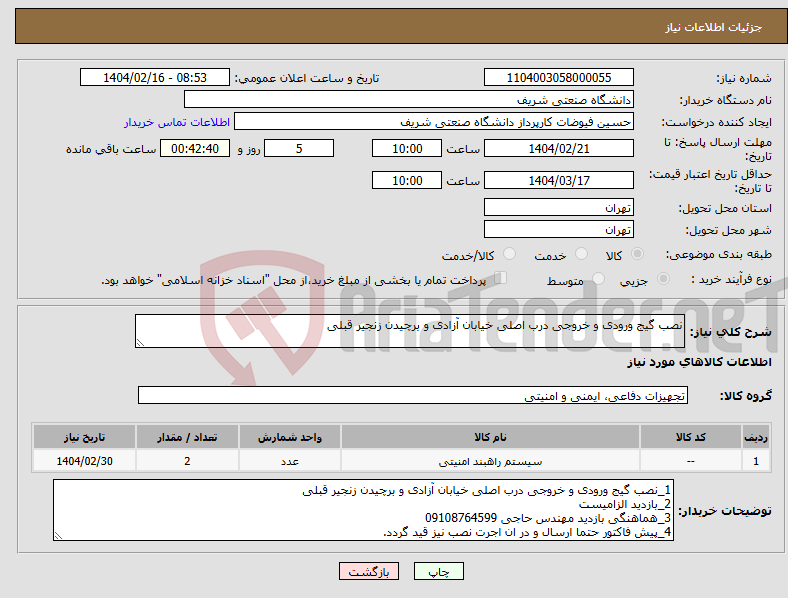Click the تعداد / مقدار column header
Viewport: 788px width, 598px height.
click(187, 437)
